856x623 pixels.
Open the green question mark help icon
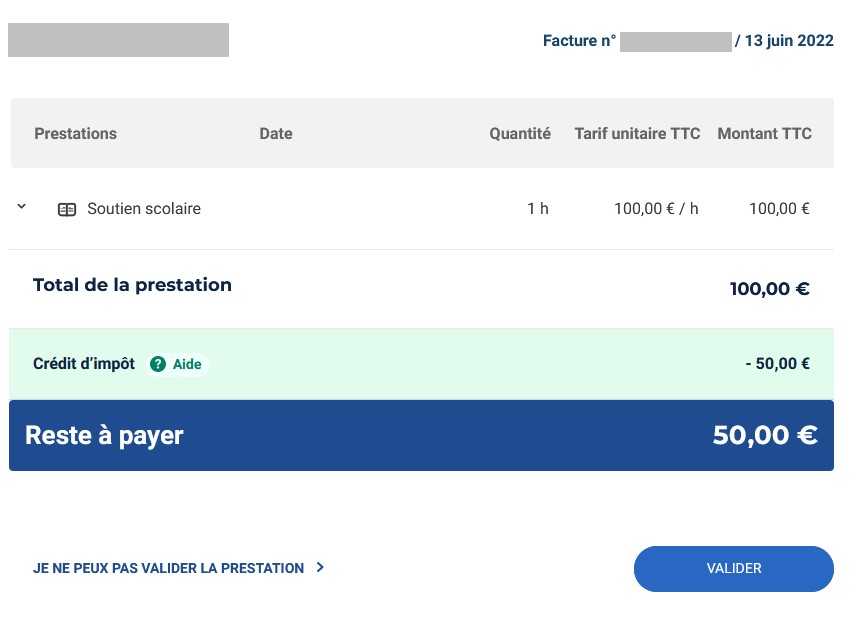coord(158,364)
